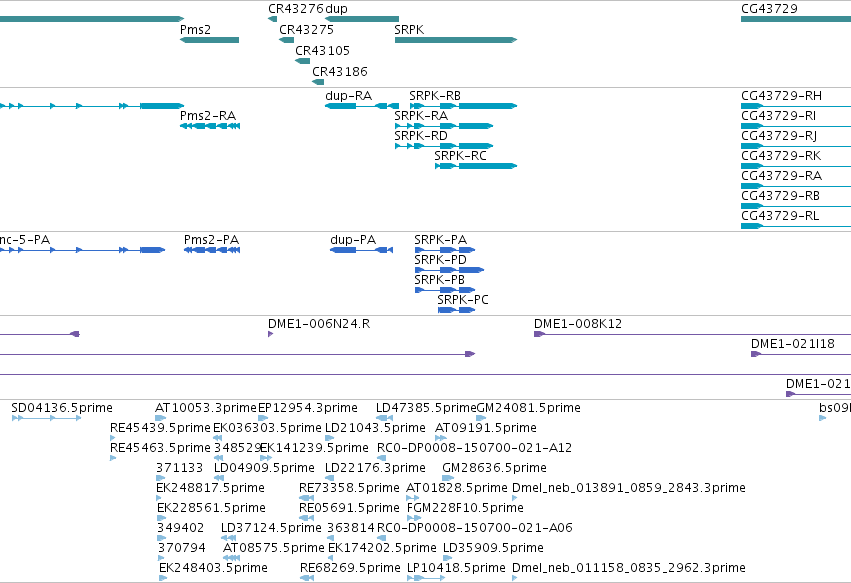Viewport: 851px width, 583px height.
Task: Click the LD47385.5prime EST label
Action: (426, 408)
